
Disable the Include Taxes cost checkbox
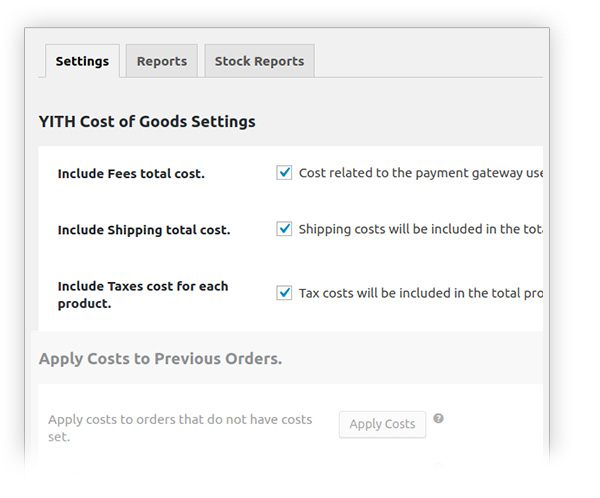point(284,293)
